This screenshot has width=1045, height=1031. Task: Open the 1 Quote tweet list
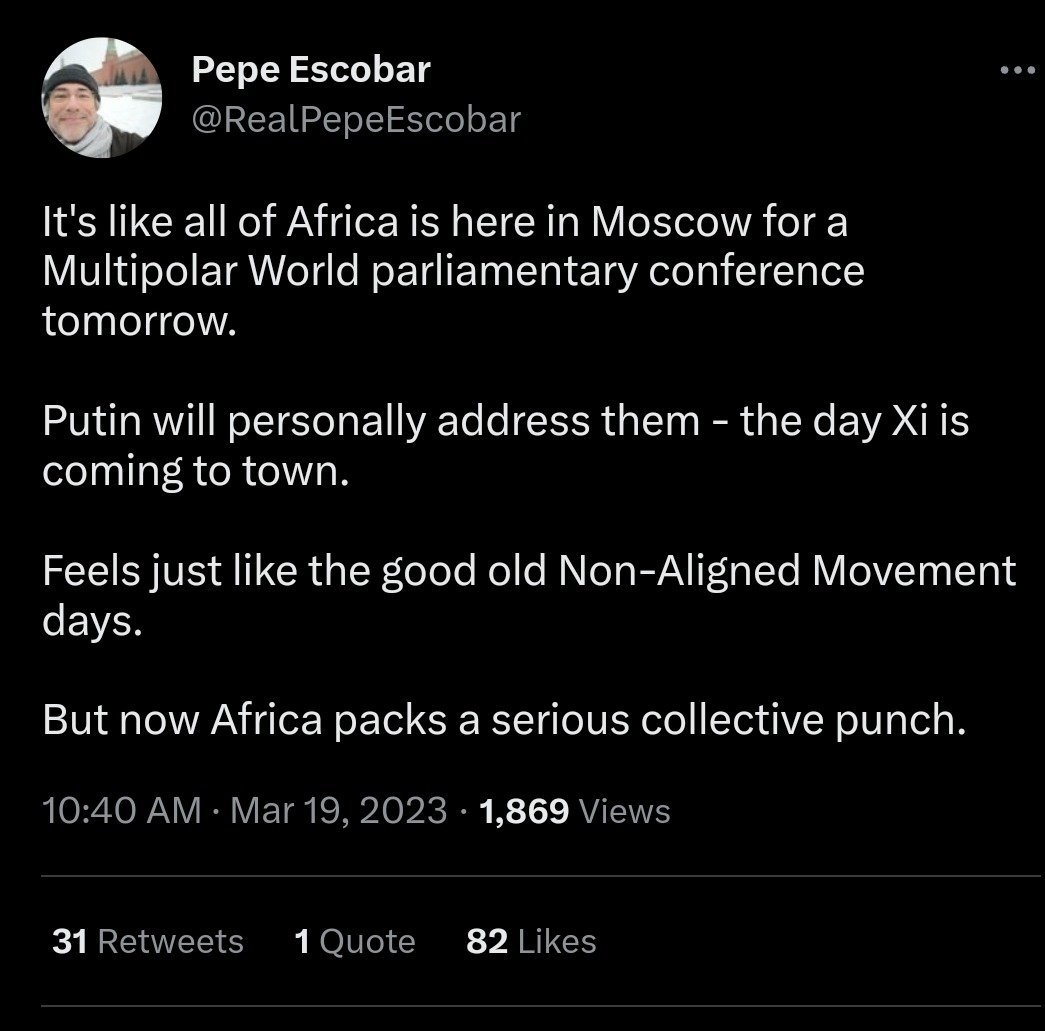tap(355, 941)
